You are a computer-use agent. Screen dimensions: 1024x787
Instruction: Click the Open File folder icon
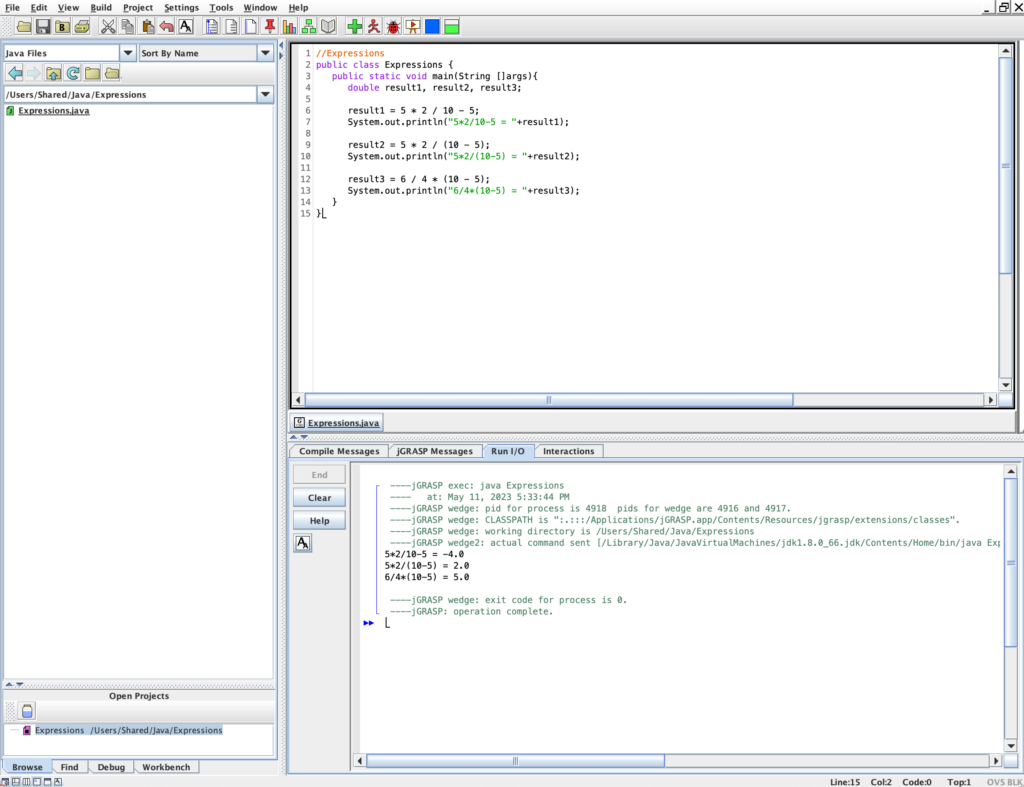tap(24, 27)
